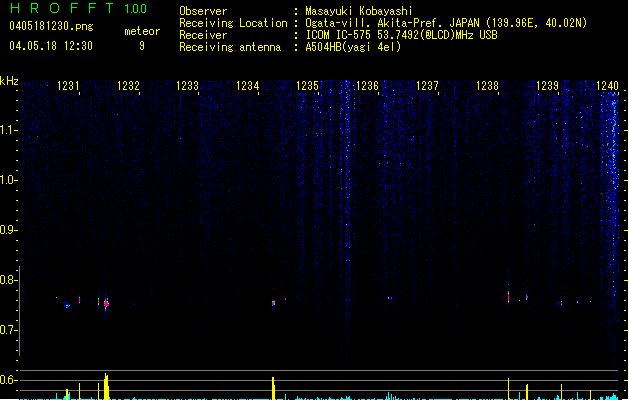Click the meteor count value 9
629x400 pixels.
142,46
